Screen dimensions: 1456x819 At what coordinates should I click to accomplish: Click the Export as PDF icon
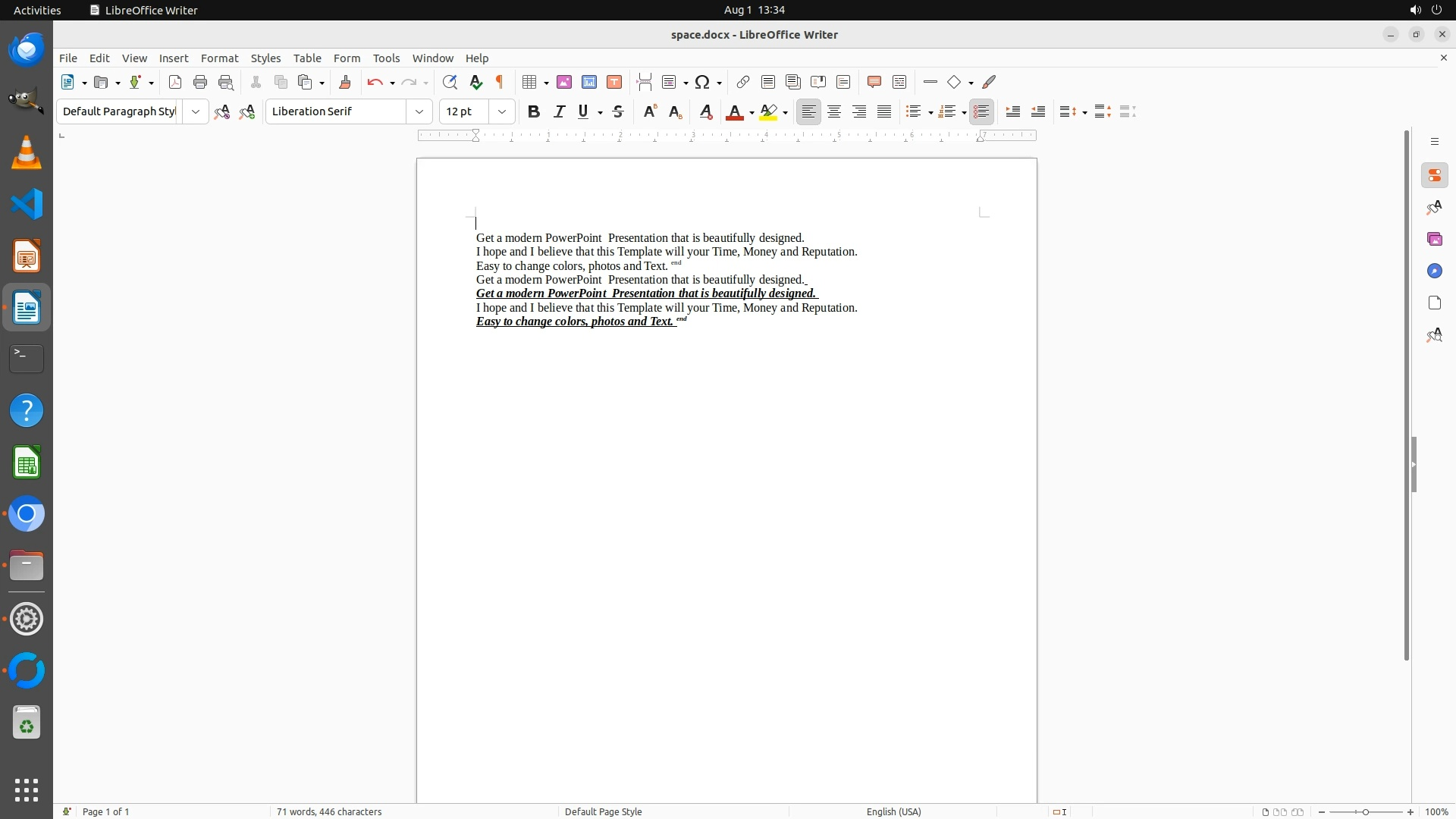click(x=175, y=83)
